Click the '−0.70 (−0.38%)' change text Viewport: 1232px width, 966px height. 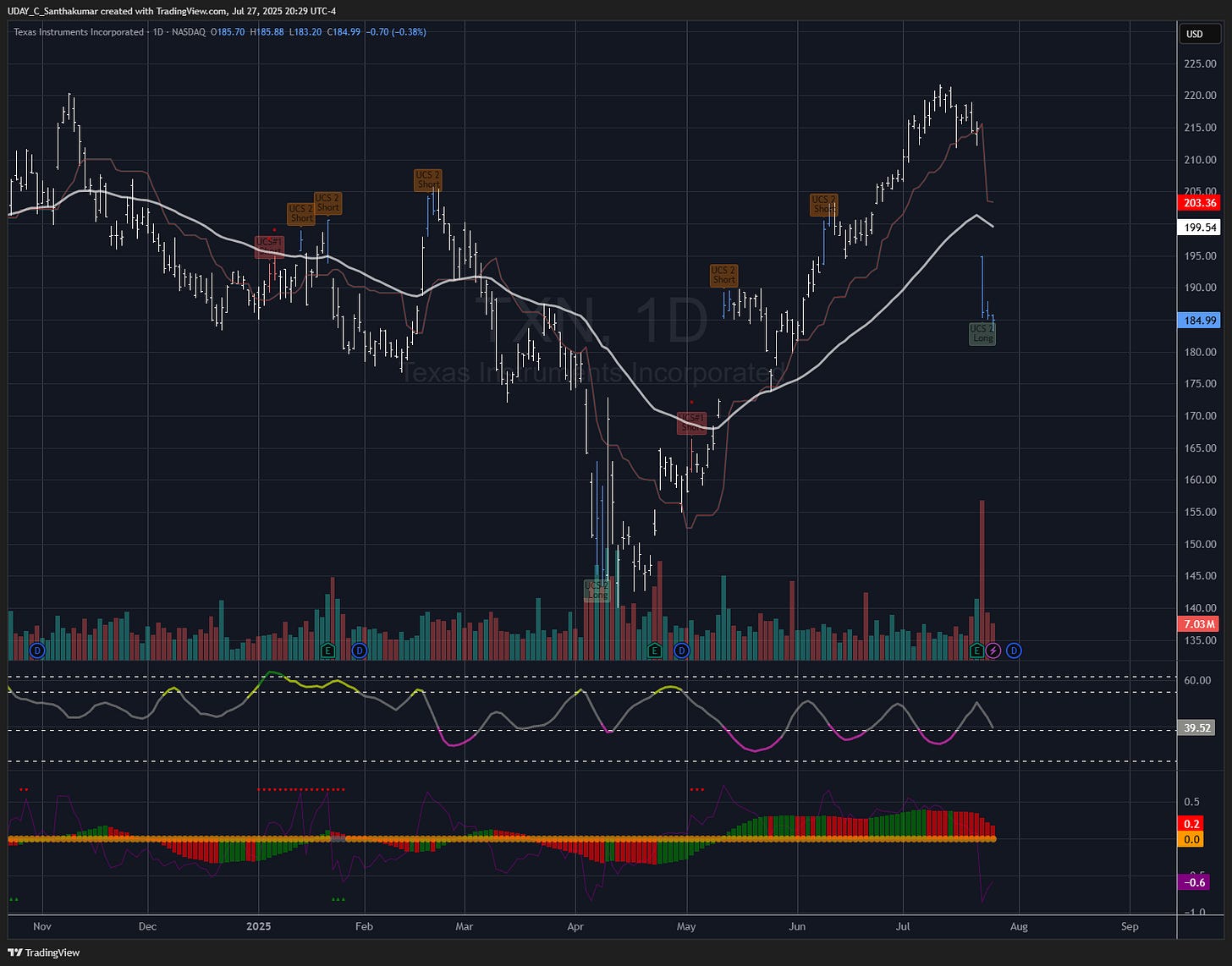pyautogui.click(x=396, y=32)
